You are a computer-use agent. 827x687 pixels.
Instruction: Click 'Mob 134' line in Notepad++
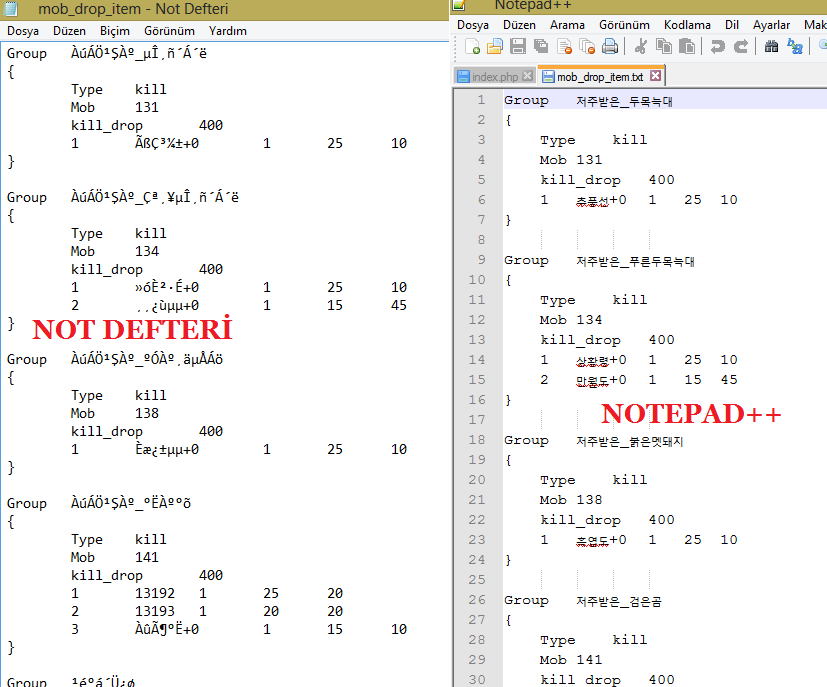(571, 320)
